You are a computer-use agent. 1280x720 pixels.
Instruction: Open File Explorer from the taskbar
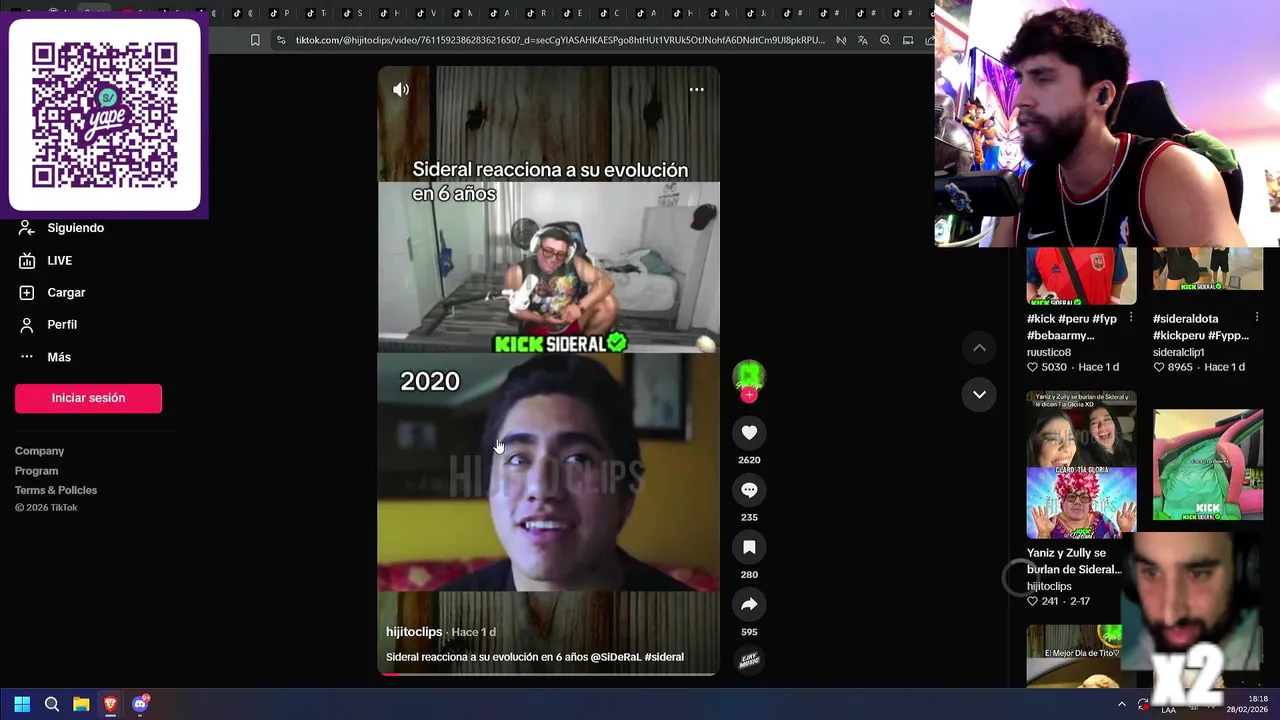coord(81,704)
